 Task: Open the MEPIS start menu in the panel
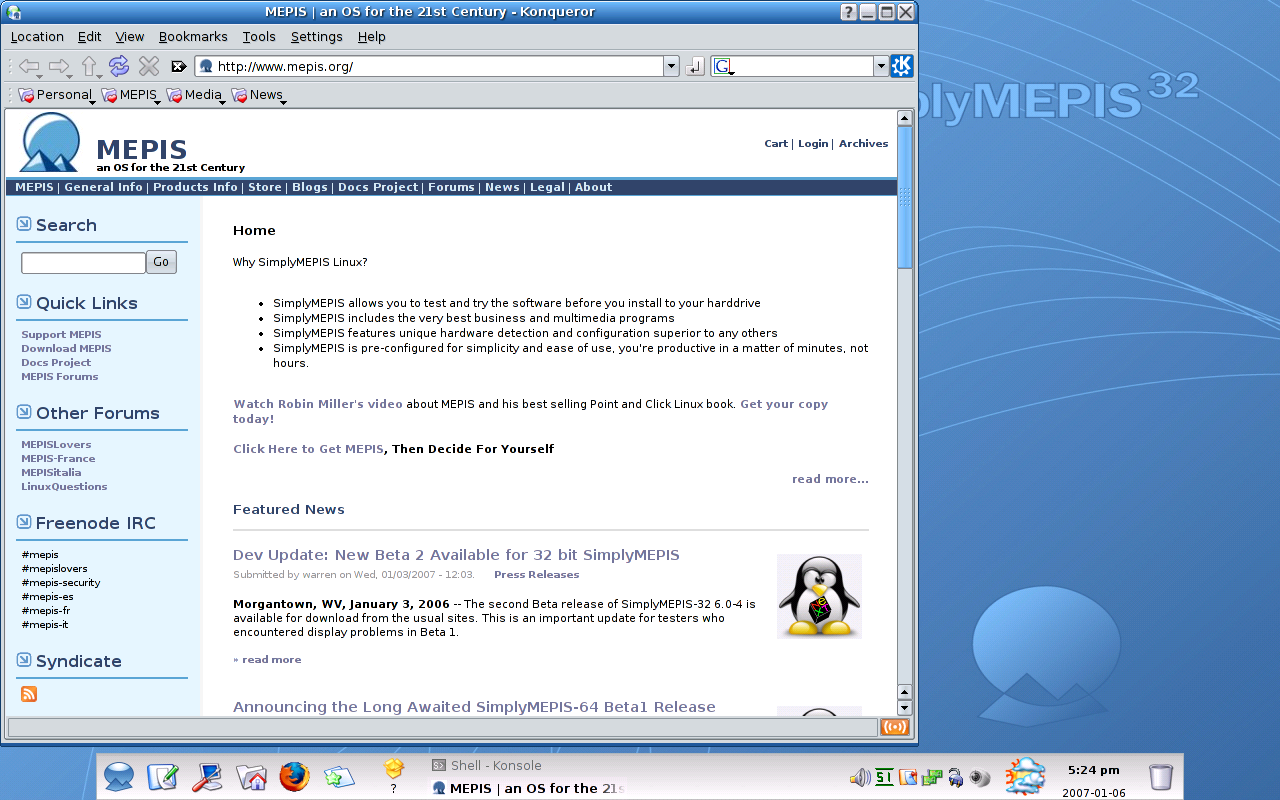point(119,777)
